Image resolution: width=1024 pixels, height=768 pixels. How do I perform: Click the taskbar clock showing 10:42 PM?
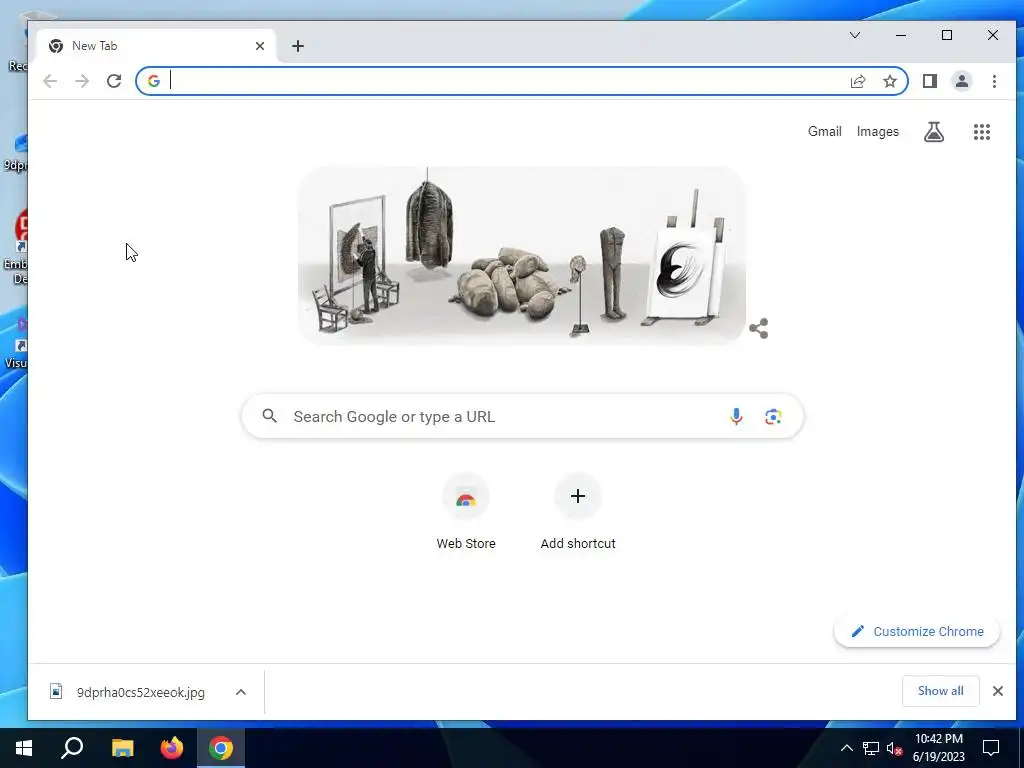pyautogui.click(x=938, y=748)
